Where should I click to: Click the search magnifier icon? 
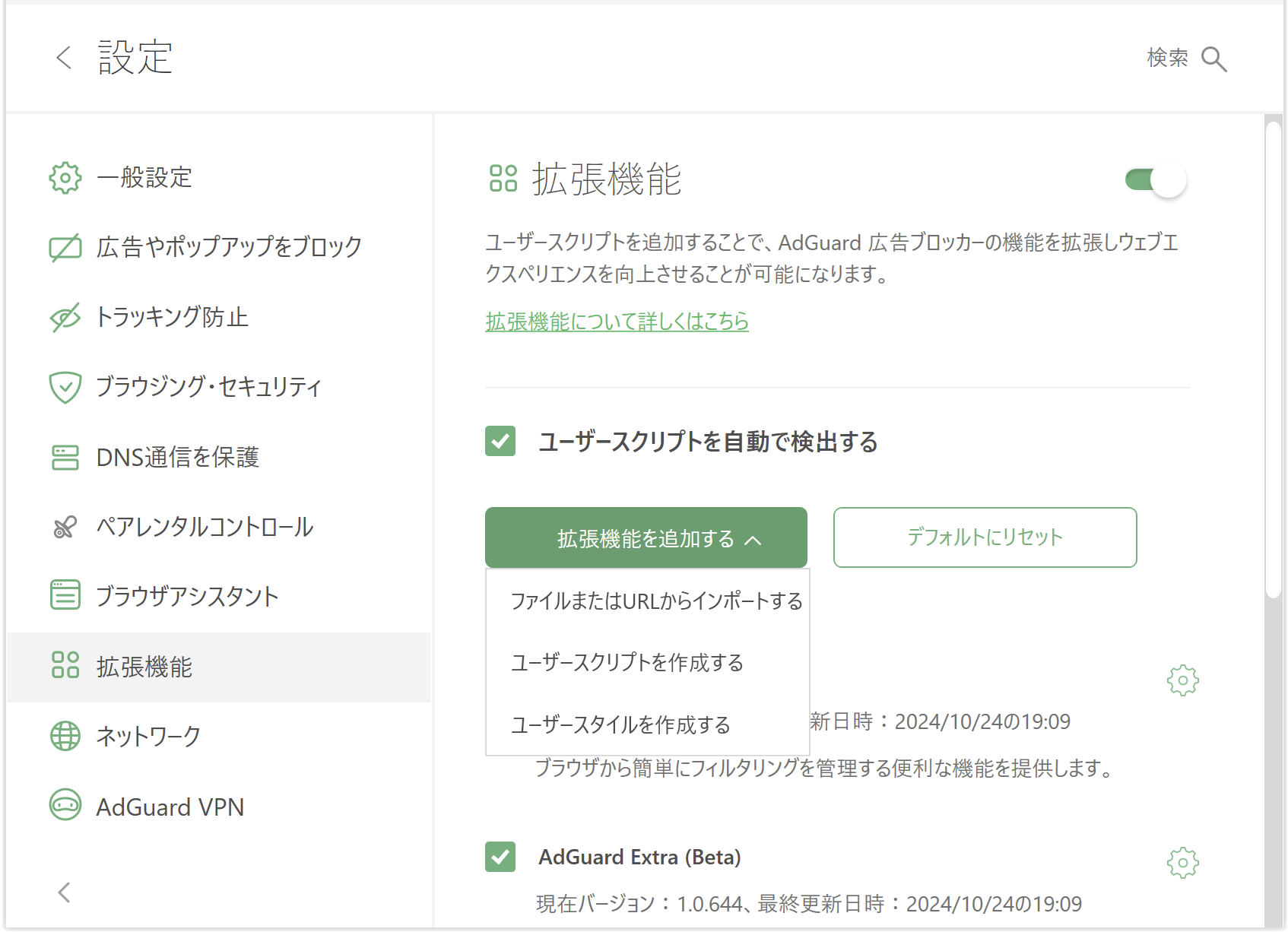[x=1214, y=59]
